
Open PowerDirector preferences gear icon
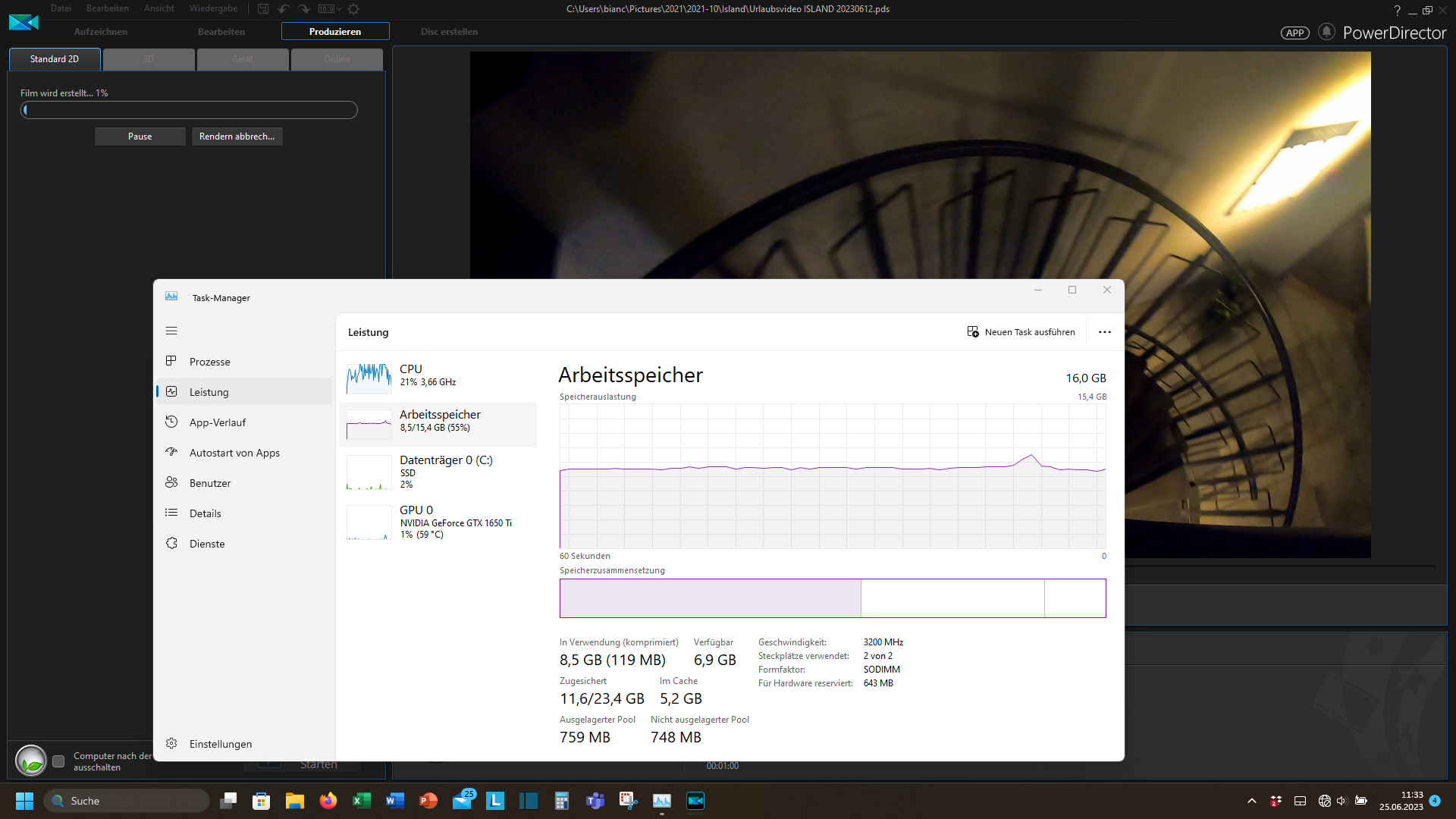point(353,9)
